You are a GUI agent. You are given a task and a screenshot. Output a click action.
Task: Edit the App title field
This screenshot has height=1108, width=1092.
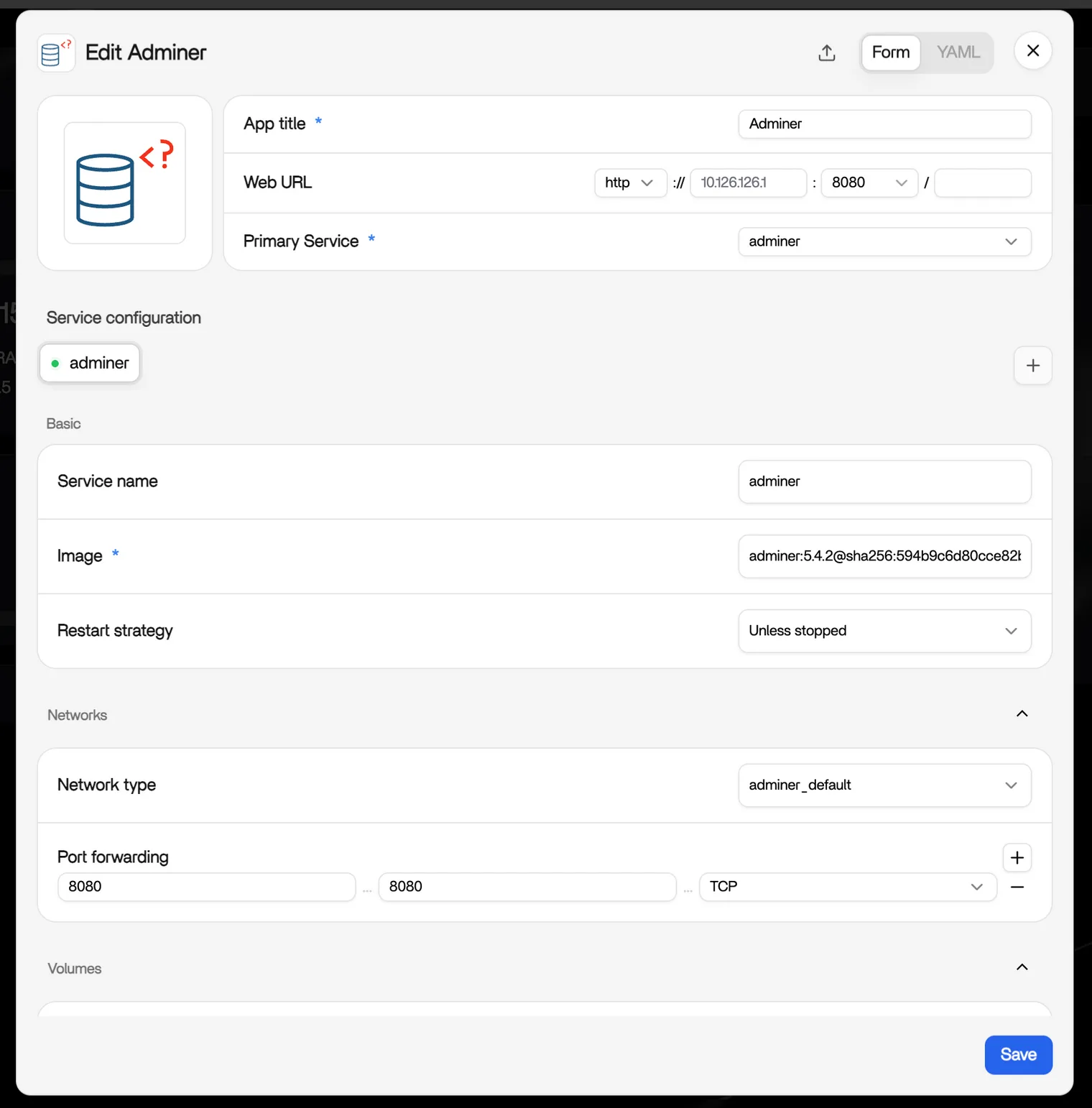click(x=884, y=124)
